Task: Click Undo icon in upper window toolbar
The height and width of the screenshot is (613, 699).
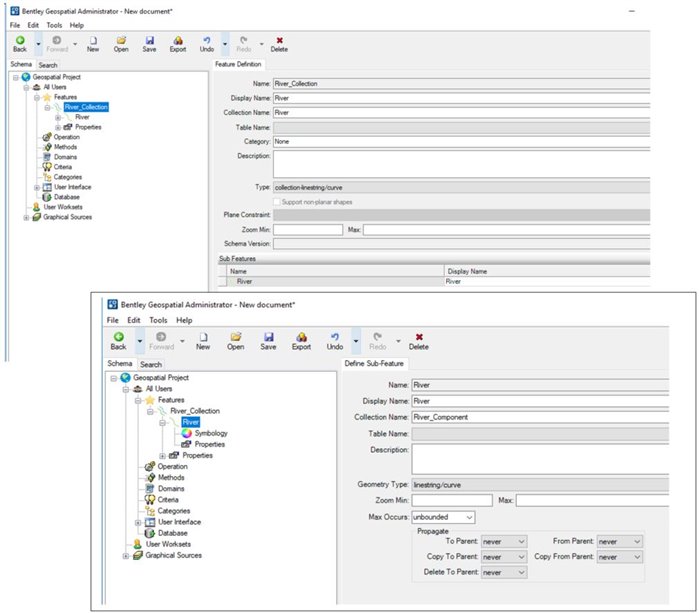Action: [x=206, y=41]
